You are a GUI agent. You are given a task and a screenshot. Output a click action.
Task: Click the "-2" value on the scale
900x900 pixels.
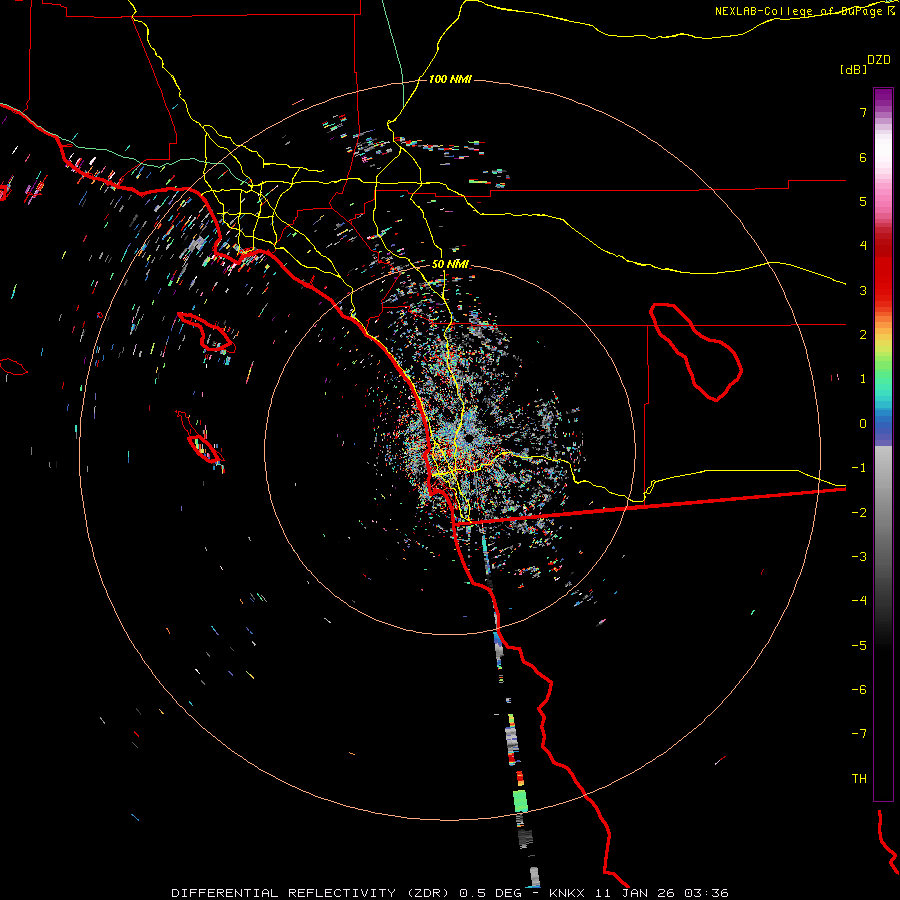859,512
